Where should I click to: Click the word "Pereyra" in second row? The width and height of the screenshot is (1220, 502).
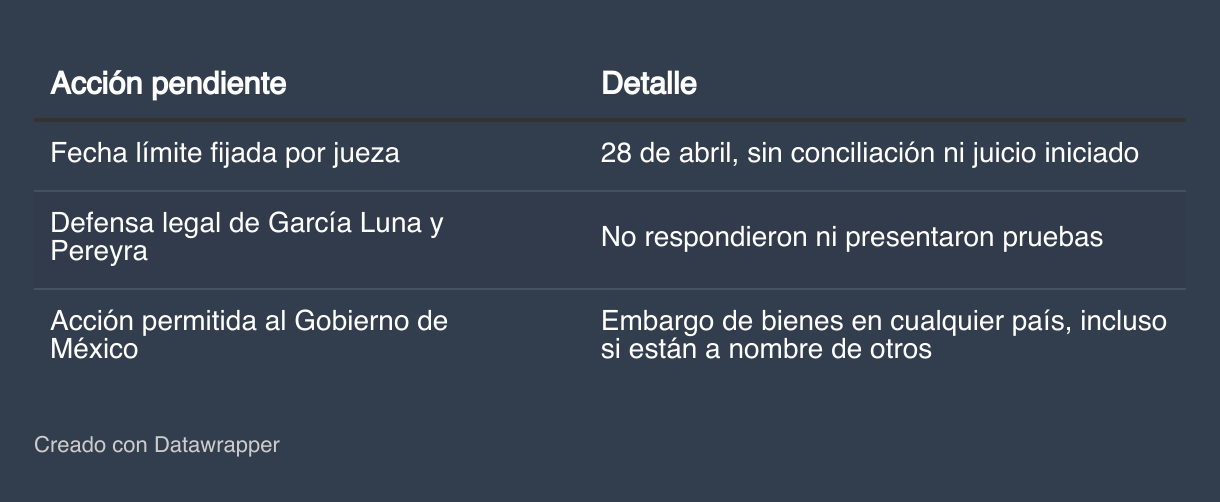tap(99, 251)
